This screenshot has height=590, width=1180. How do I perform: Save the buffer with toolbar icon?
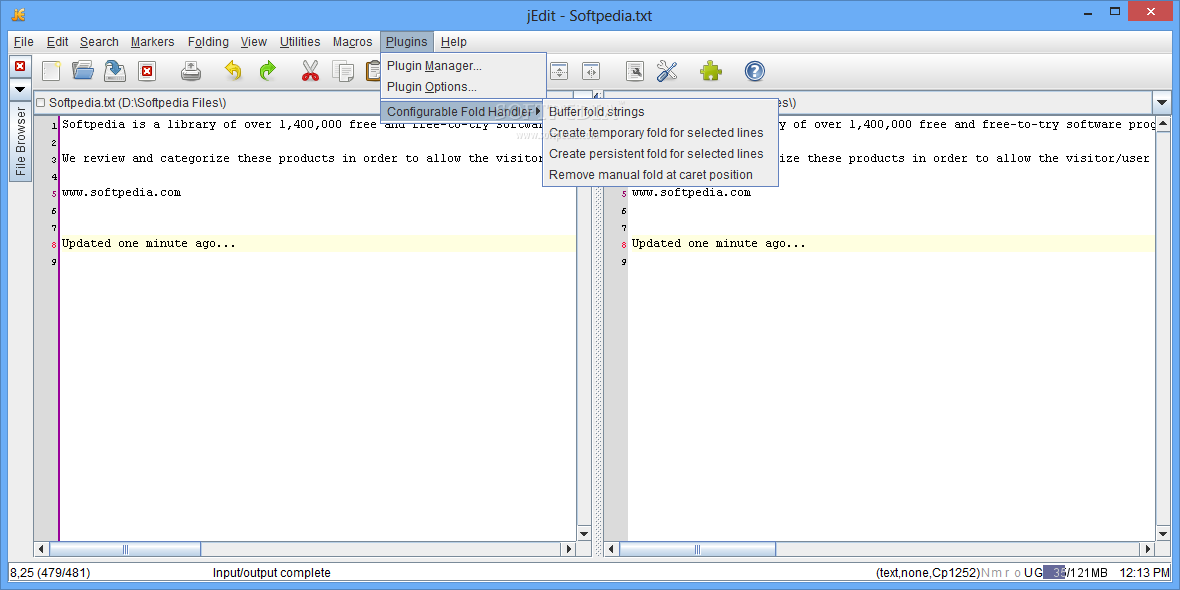pos(115,71)
